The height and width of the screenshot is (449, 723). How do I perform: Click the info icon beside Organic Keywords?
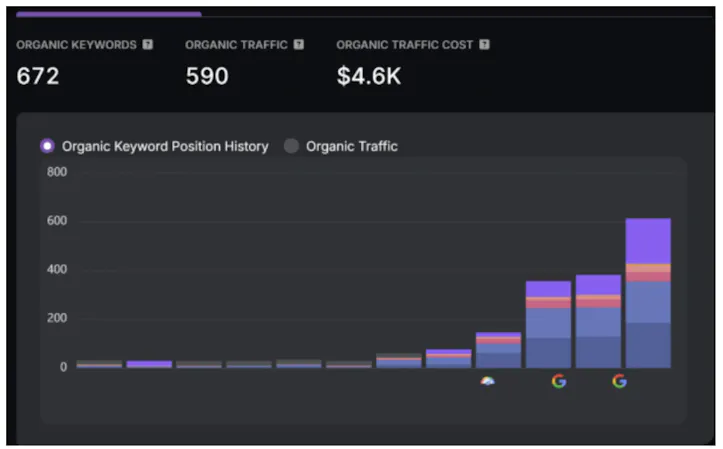click(x=148, y=45)
